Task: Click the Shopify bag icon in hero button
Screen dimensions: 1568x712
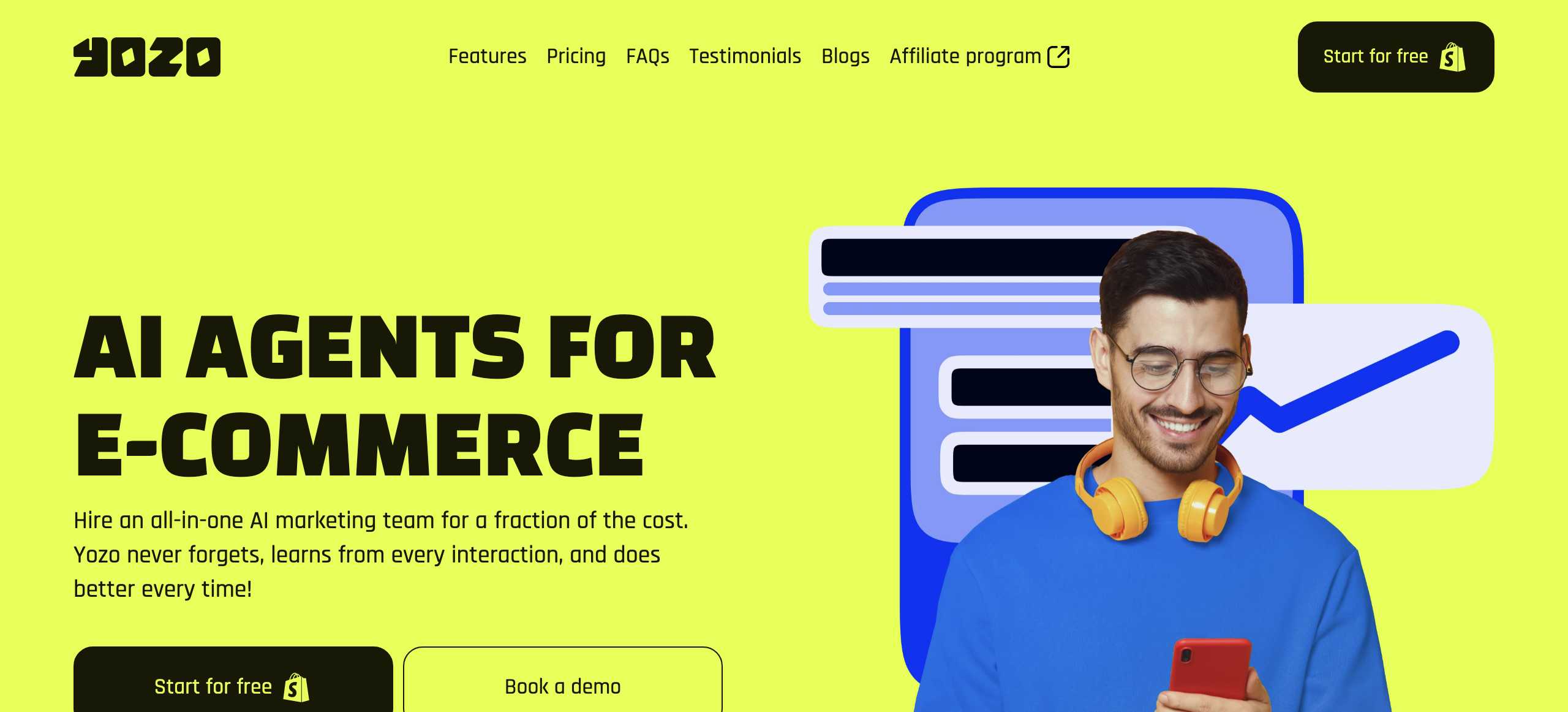Action: coord(296,687)
